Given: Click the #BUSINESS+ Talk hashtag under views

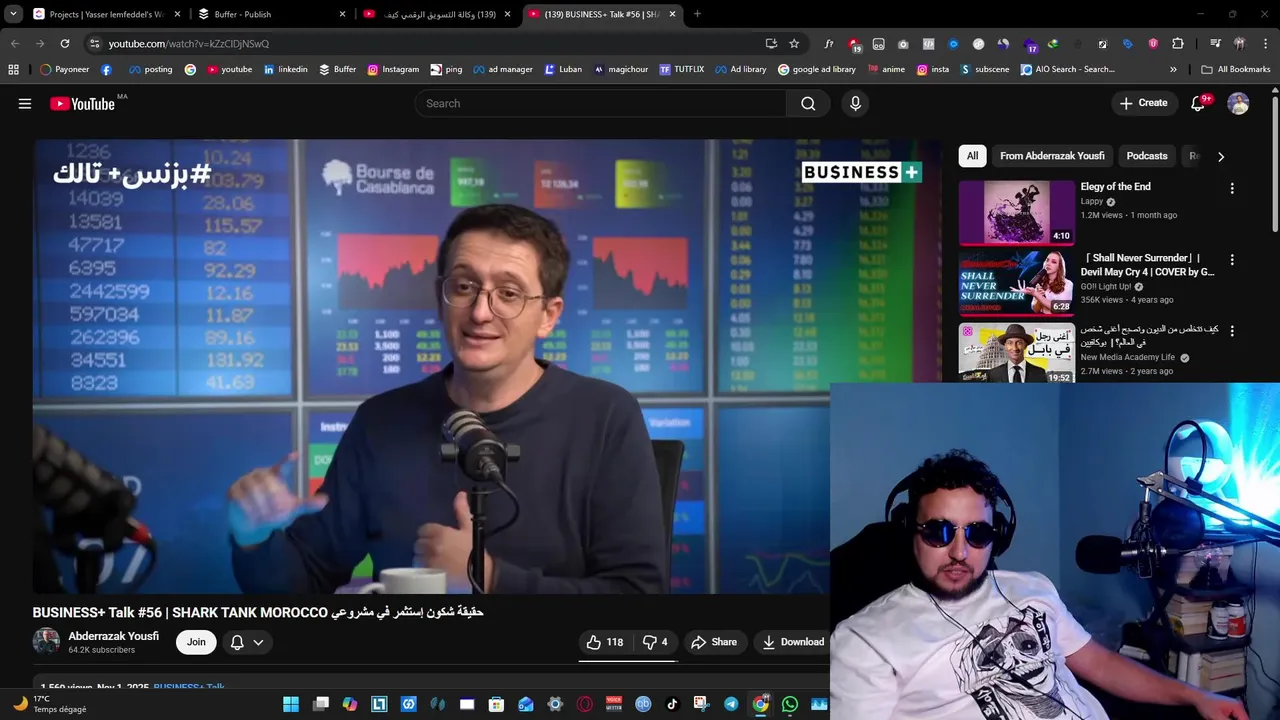Looking at the screenshot, I should (x=189, y=687).
